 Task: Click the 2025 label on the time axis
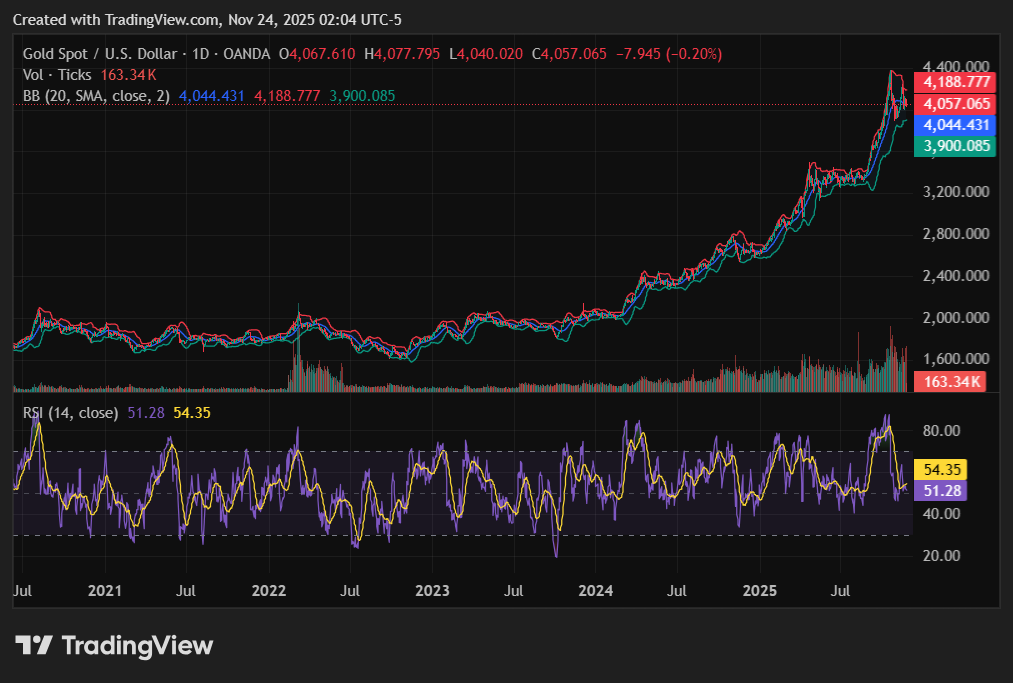[x=760, y=592]
